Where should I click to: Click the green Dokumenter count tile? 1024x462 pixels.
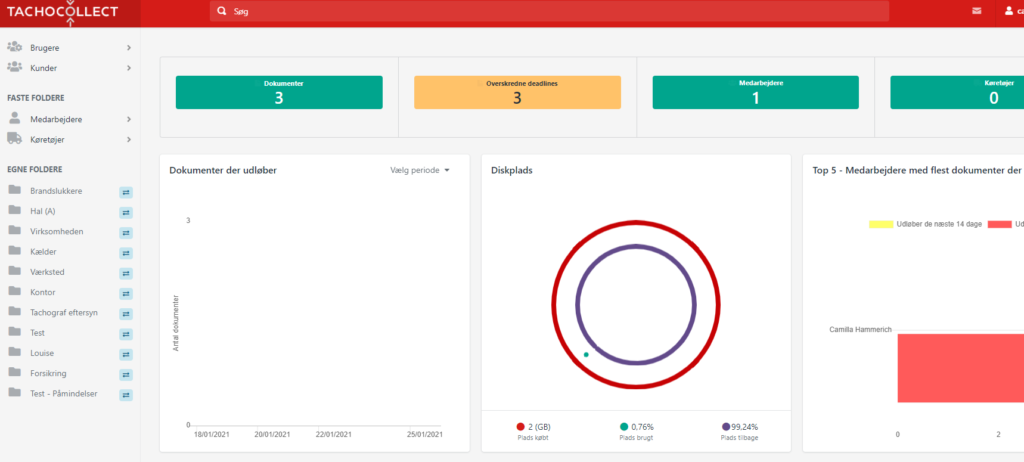pos(279,92)
